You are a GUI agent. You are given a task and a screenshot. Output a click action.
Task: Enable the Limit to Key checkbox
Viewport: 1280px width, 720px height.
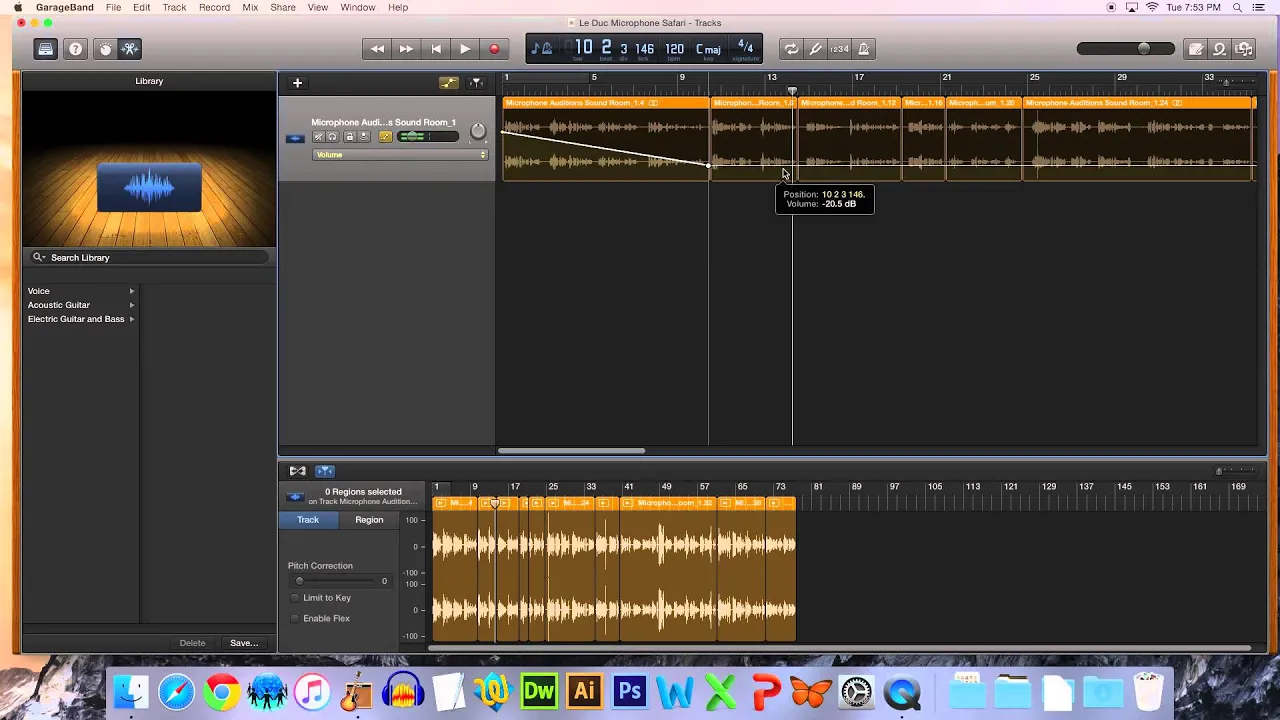point(295,598)
